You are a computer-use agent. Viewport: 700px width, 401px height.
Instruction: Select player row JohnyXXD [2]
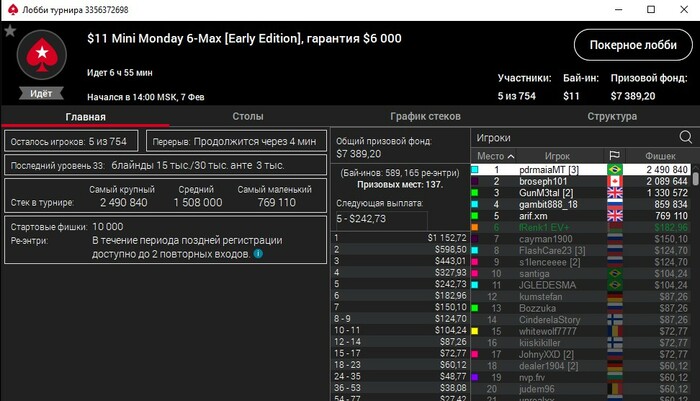[x=581, y=355]
